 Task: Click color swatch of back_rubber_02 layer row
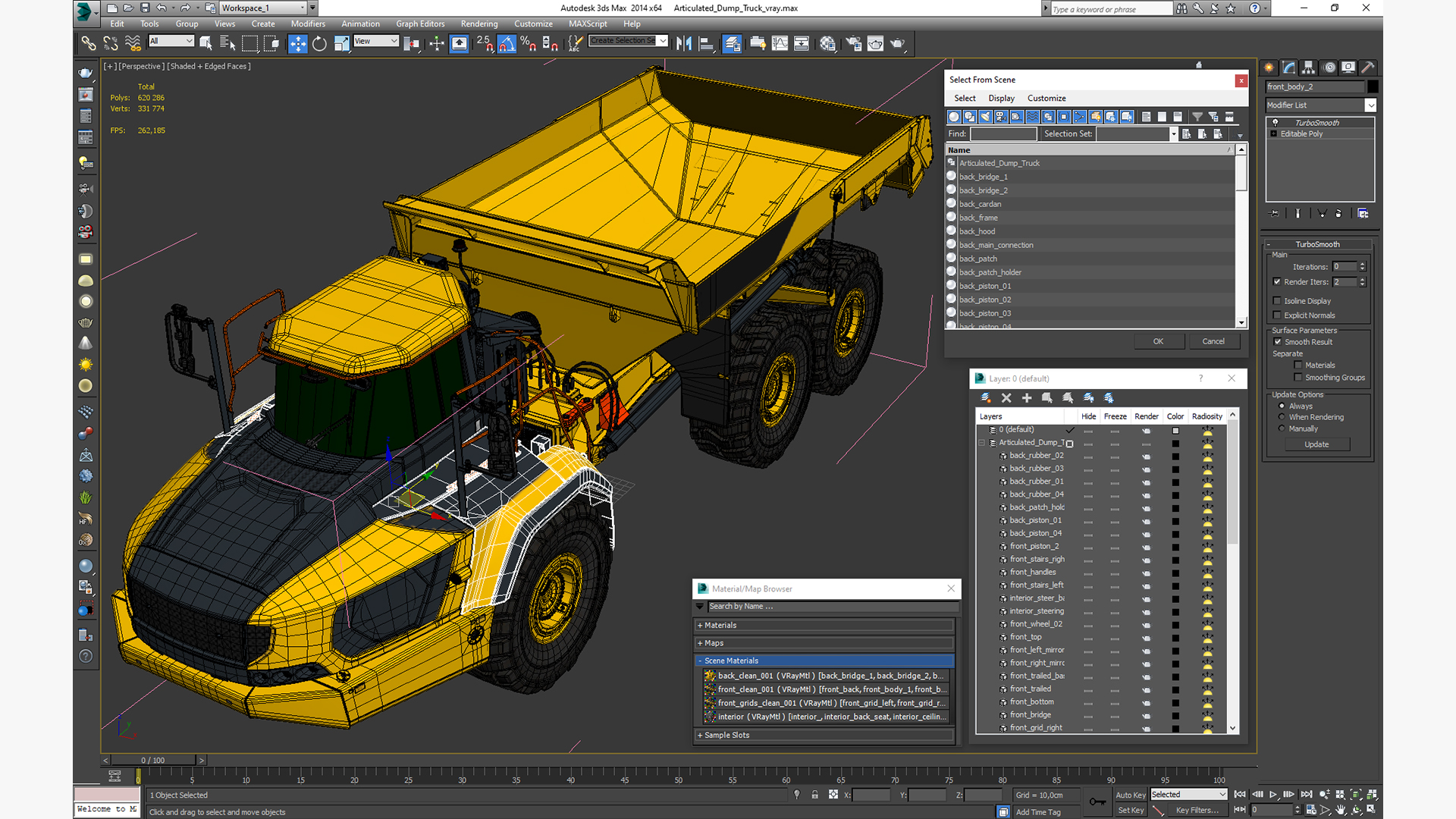[x=1175, y=457]
